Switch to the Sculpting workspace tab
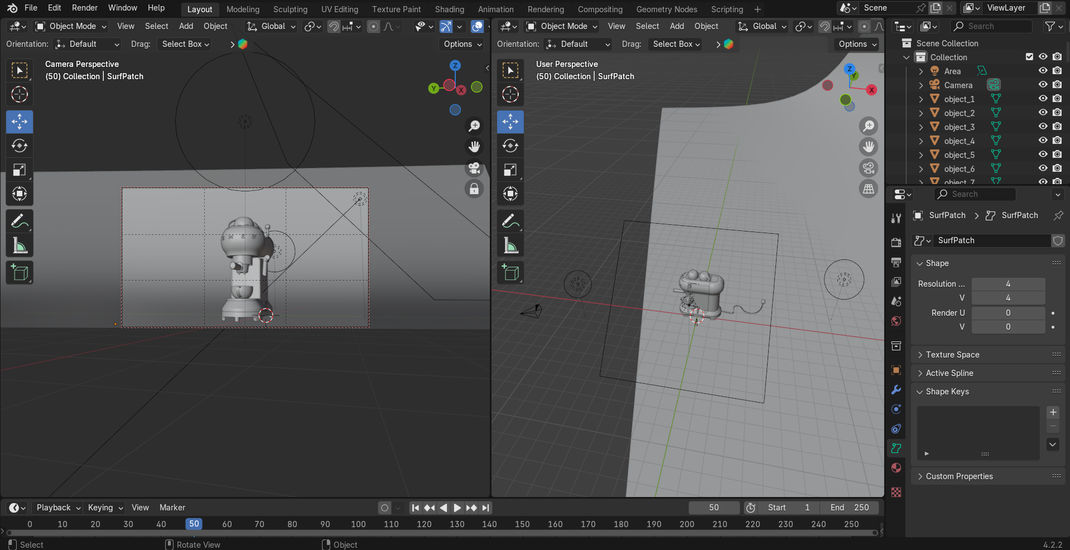Image resolution: width=1070 pixels, height=550 pixels. 290,9
